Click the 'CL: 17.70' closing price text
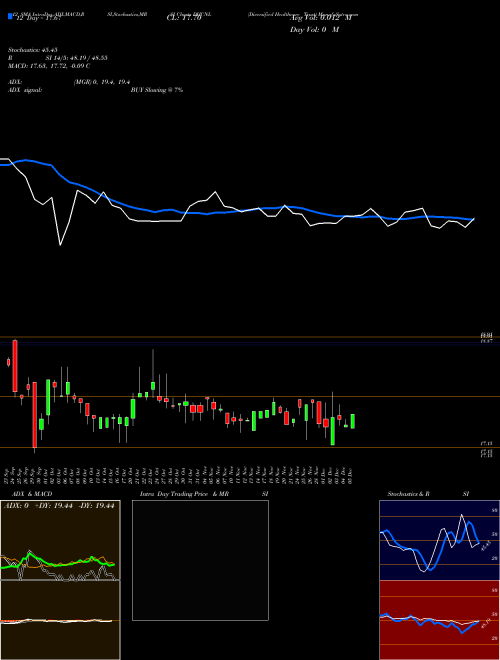 coord(184,18)
